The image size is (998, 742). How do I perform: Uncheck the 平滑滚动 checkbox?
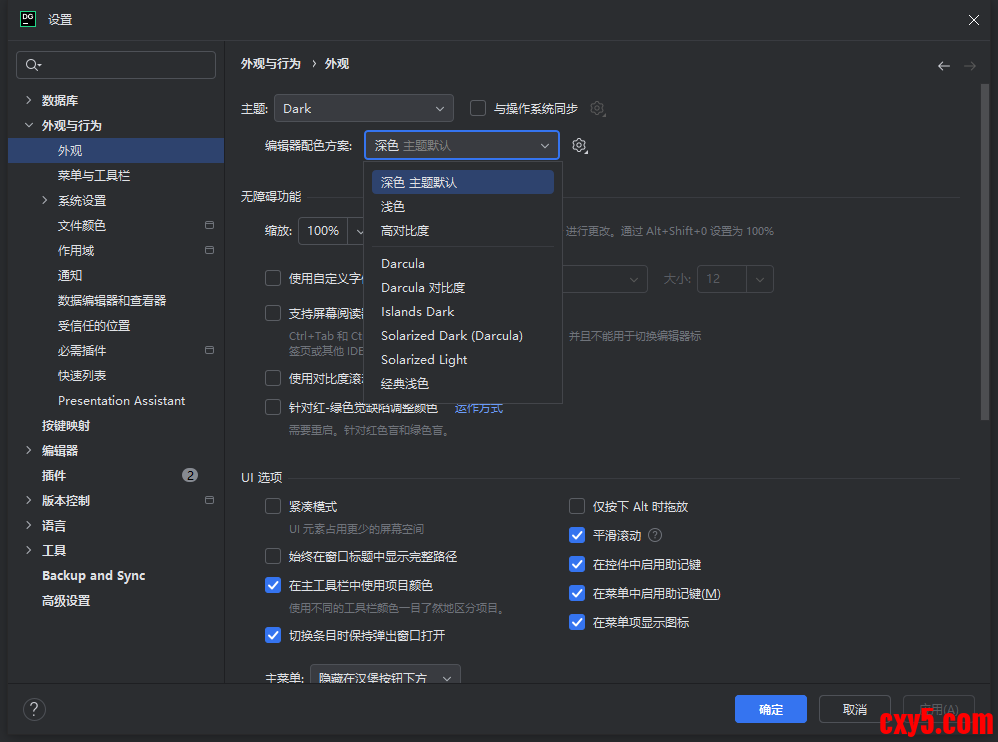coord(577,535)
